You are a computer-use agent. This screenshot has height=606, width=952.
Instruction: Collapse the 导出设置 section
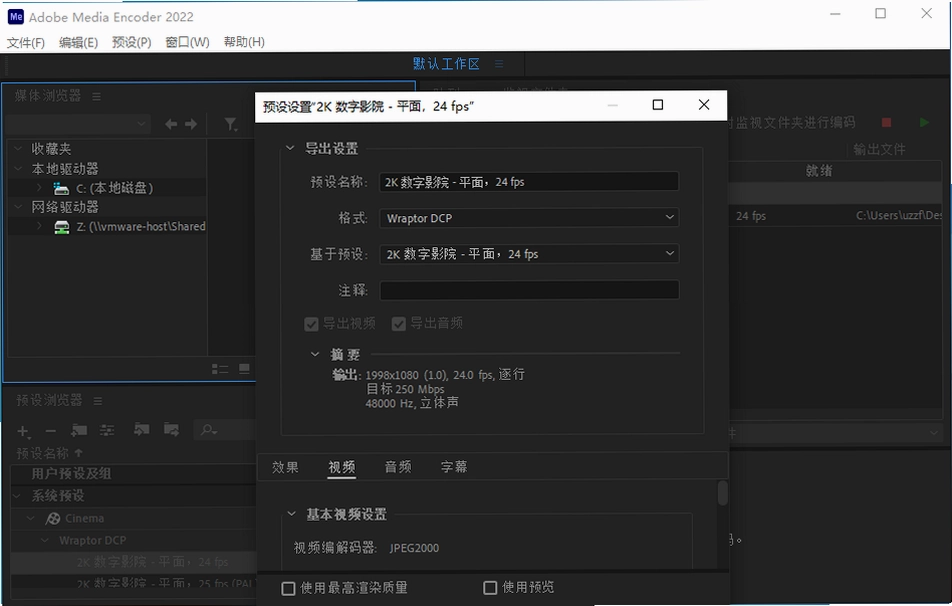click(x=290, y=148)
